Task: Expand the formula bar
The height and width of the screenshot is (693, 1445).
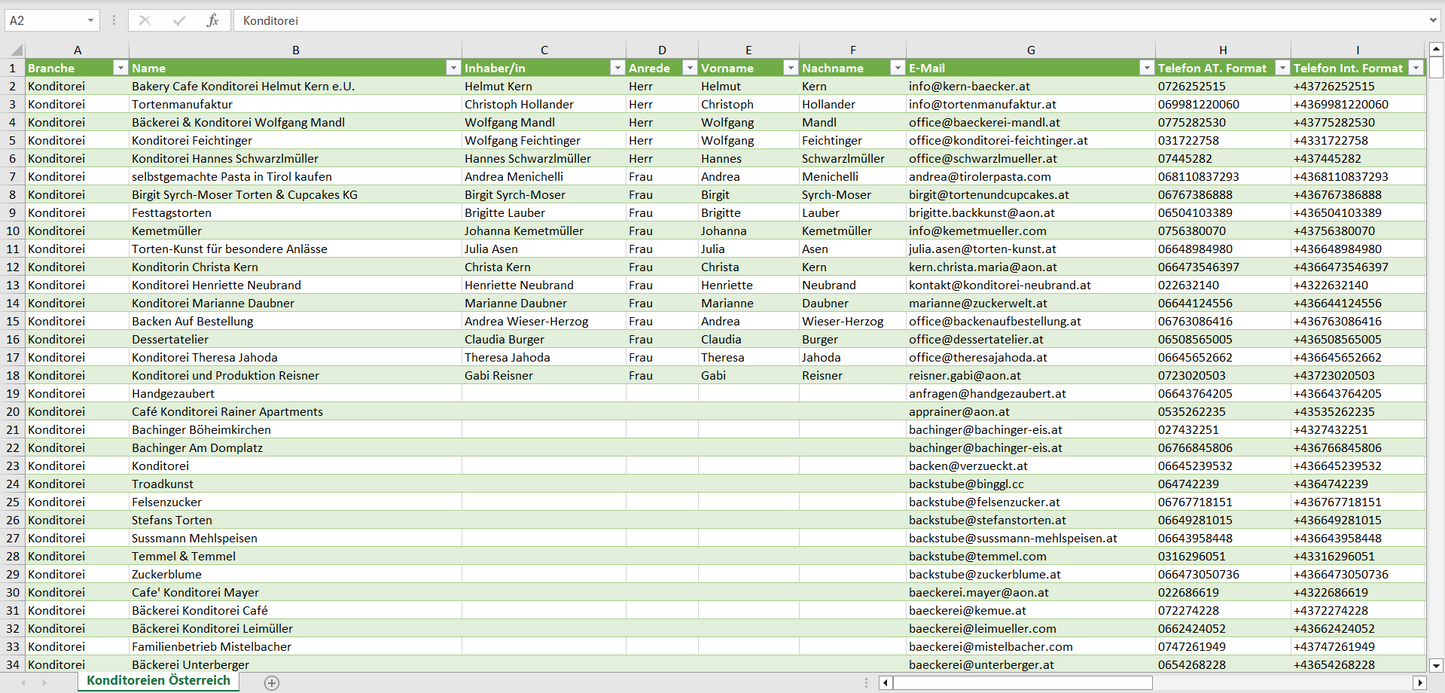Action: pyautogui.click(x=1435, y=20)
